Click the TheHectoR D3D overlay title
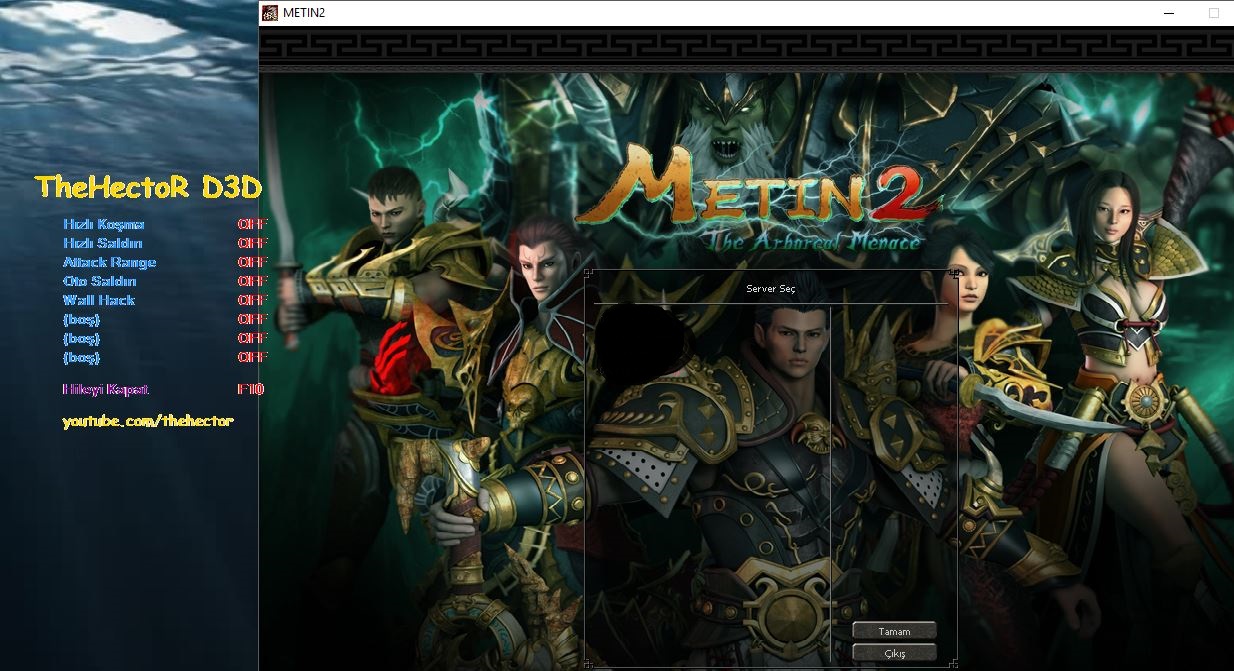This screenshot has width=1234, height=671. [149, 187]
